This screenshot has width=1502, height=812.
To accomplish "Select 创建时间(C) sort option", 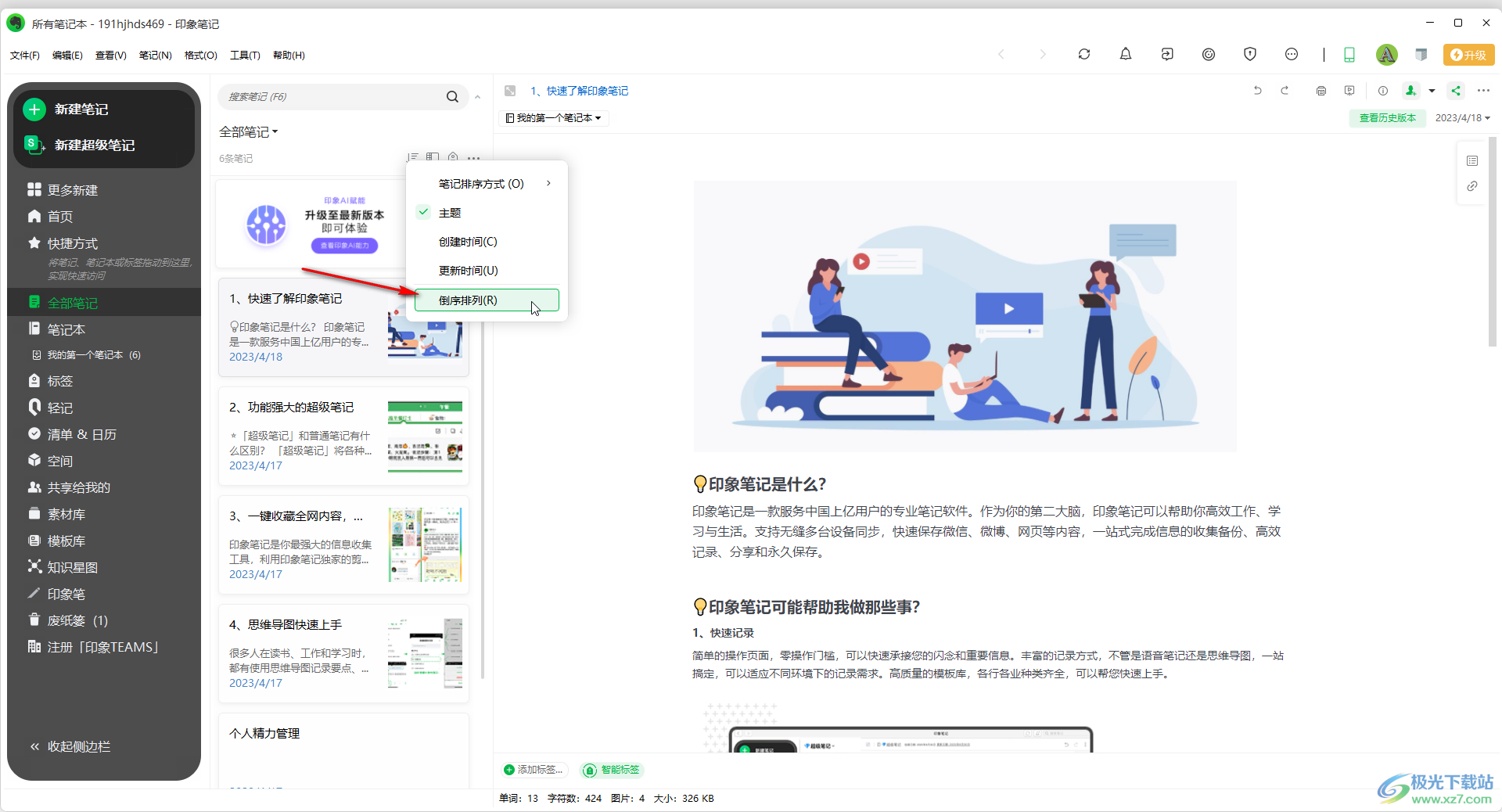I will click(487, 242).
